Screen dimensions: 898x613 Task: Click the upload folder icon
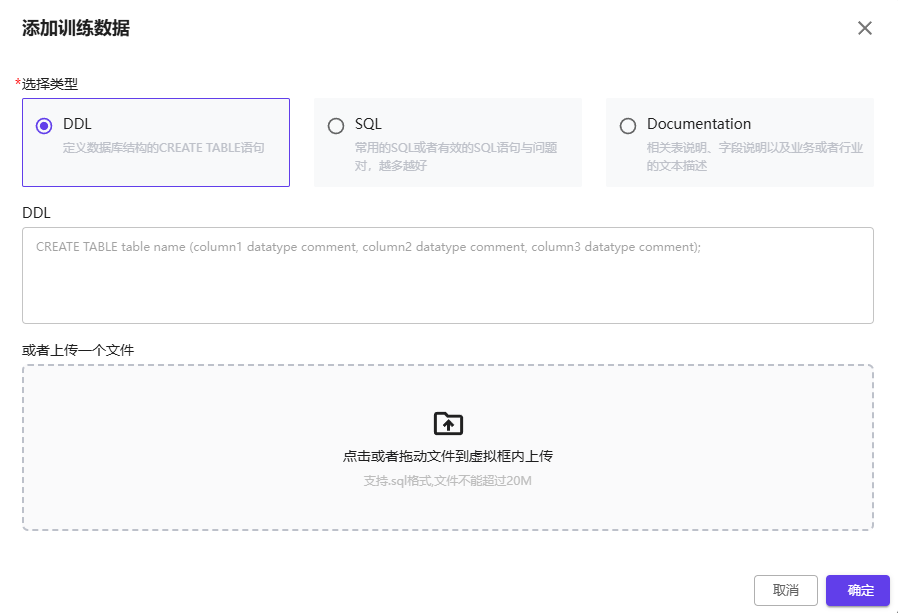tap(448, 423)
